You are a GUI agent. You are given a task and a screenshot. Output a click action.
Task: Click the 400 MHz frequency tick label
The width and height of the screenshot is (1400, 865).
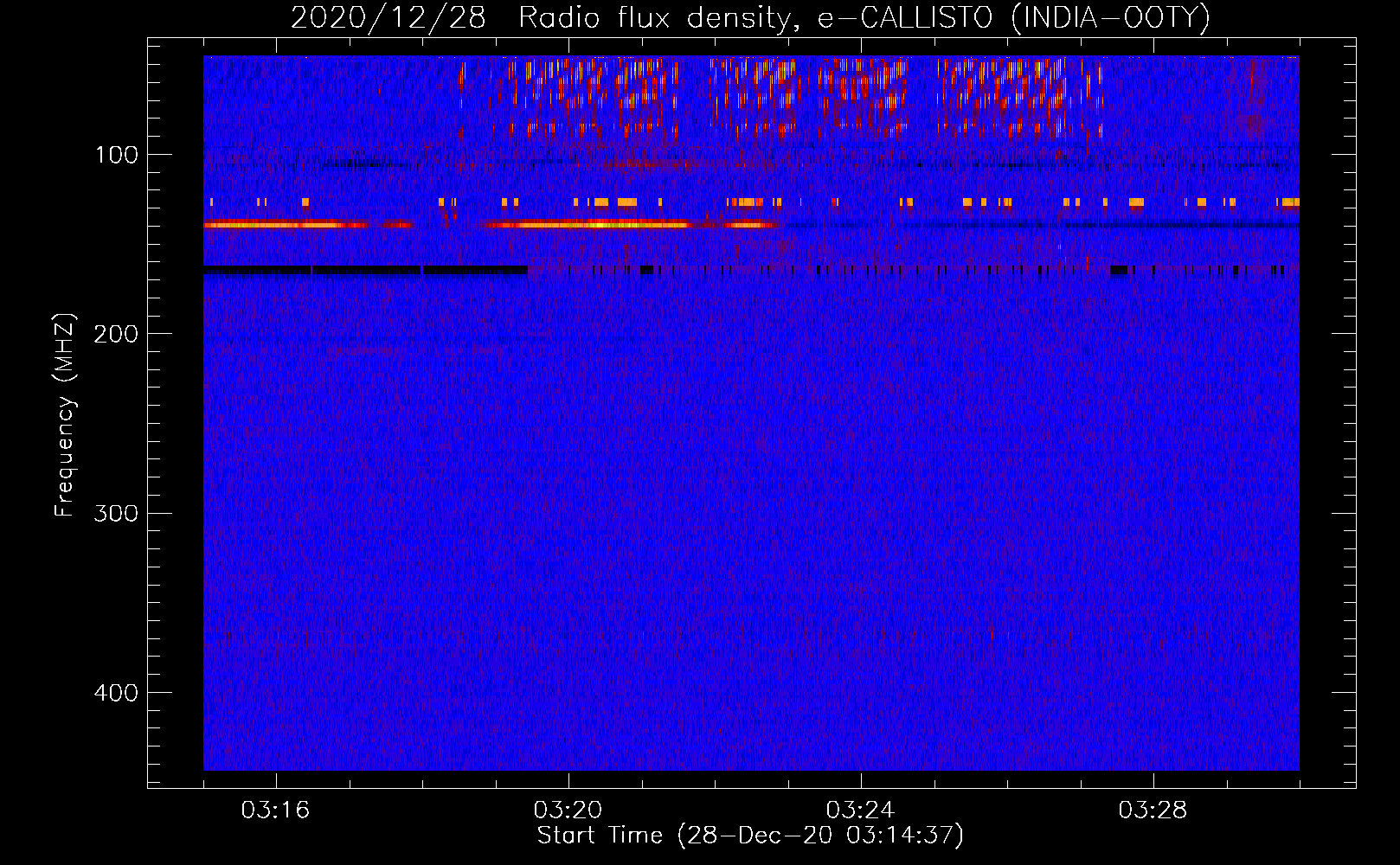pos(117,693)
